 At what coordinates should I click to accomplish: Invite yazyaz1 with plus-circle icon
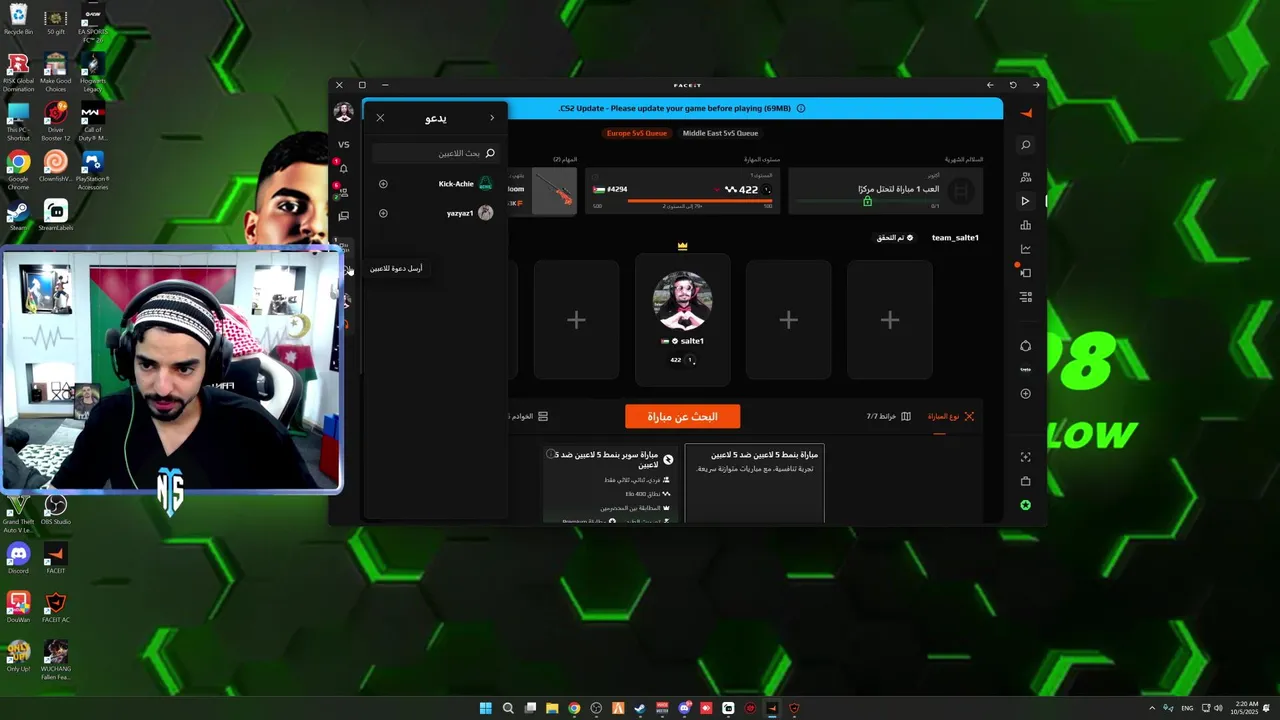[383, 213]
